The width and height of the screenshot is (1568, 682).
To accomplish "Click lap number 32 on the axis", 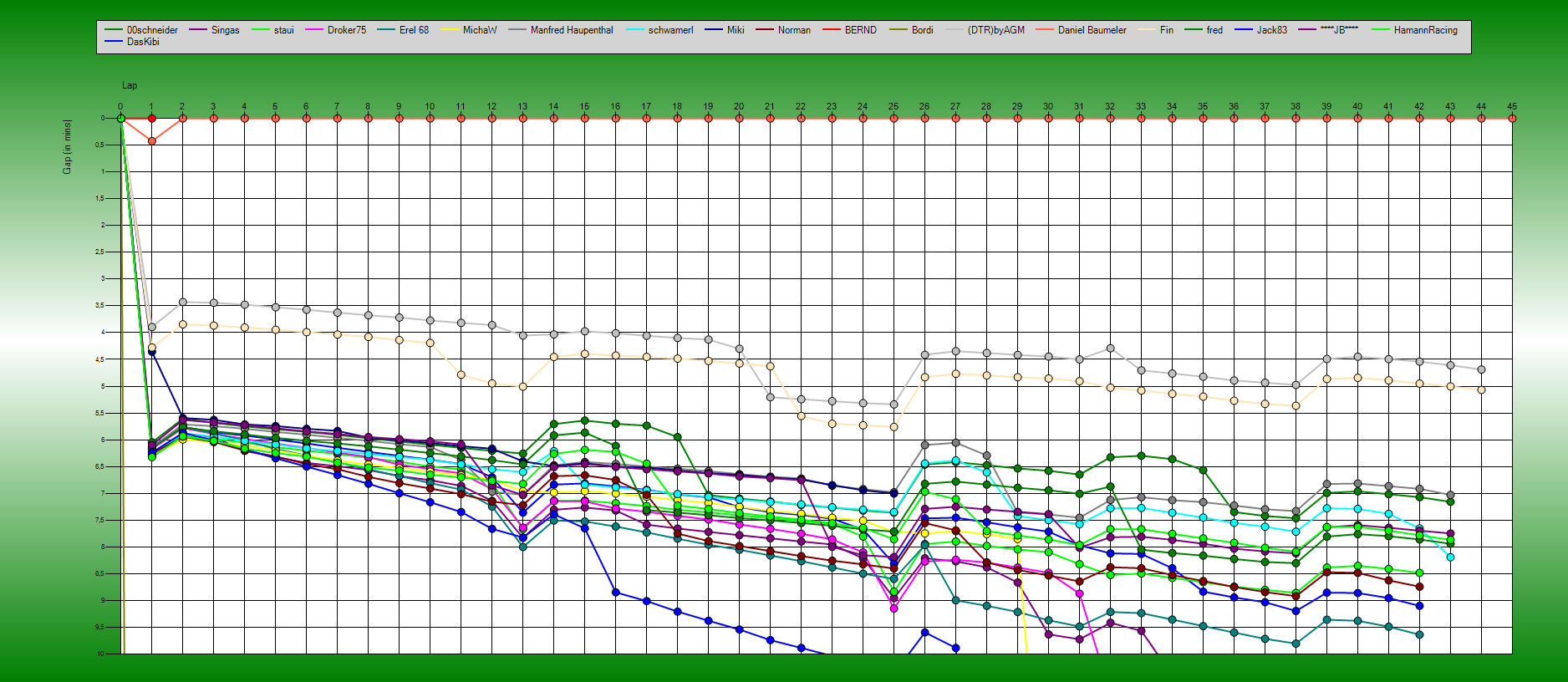I will (1110, 107).
